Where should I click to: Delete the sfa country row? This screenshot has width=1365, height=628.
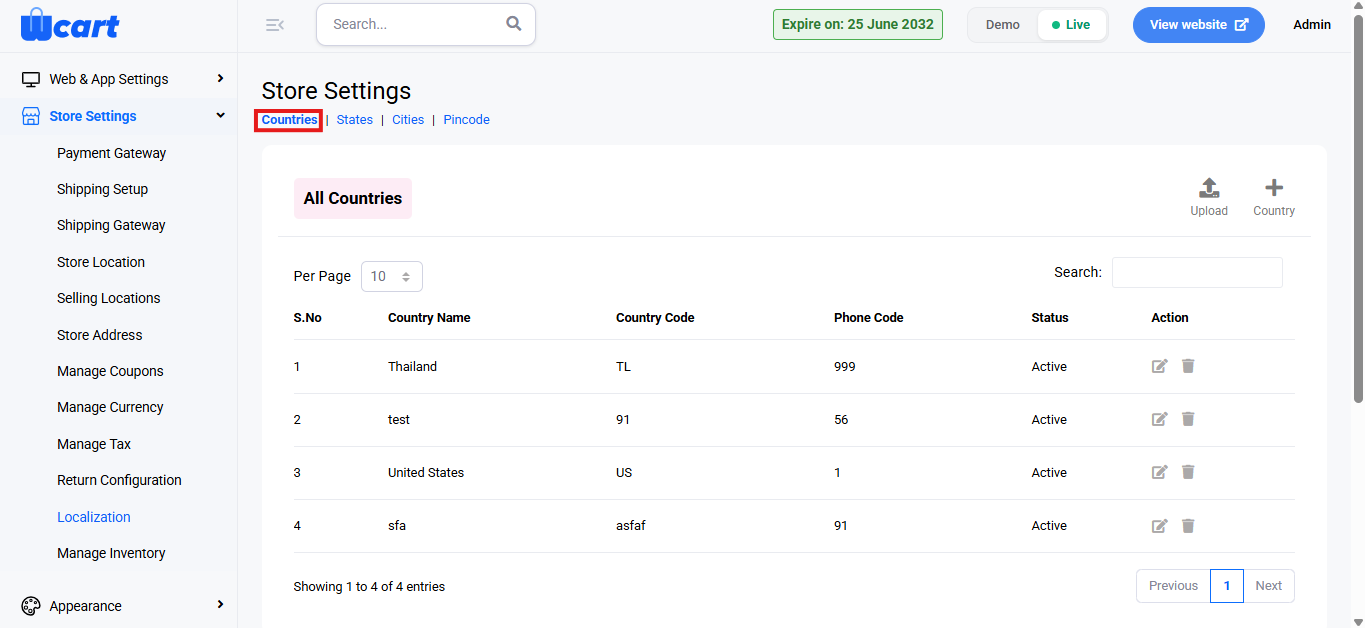pyautogui.click(x=1188, y=525)
